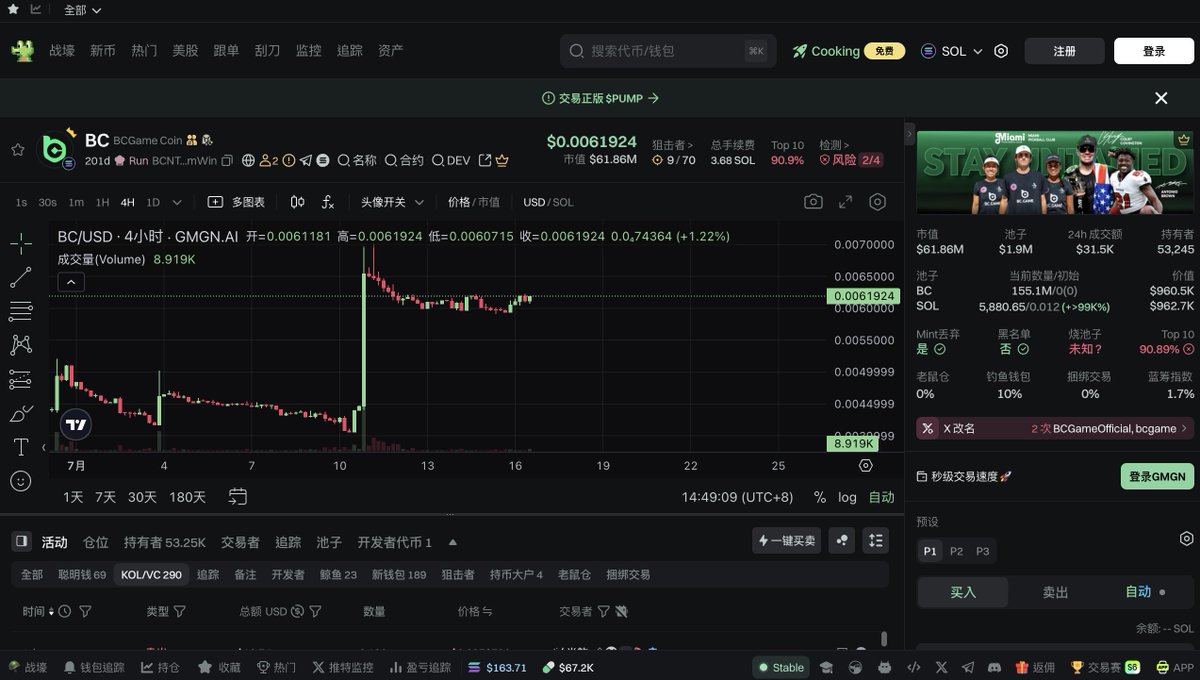Open the Fibonacci retracement tool
Viewport: 1200px width, 680px height.
pos(20,311)
